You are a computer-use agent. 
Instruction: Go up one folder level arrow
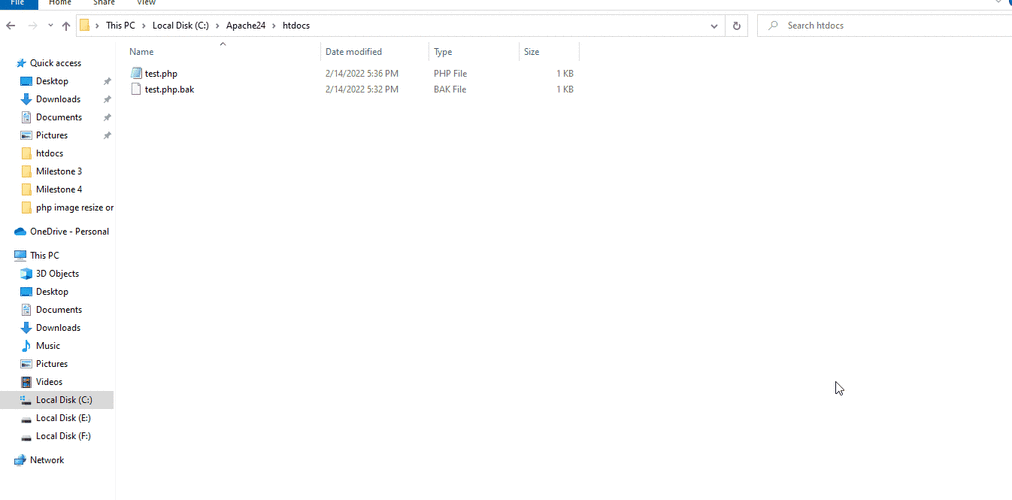[66, 26]
